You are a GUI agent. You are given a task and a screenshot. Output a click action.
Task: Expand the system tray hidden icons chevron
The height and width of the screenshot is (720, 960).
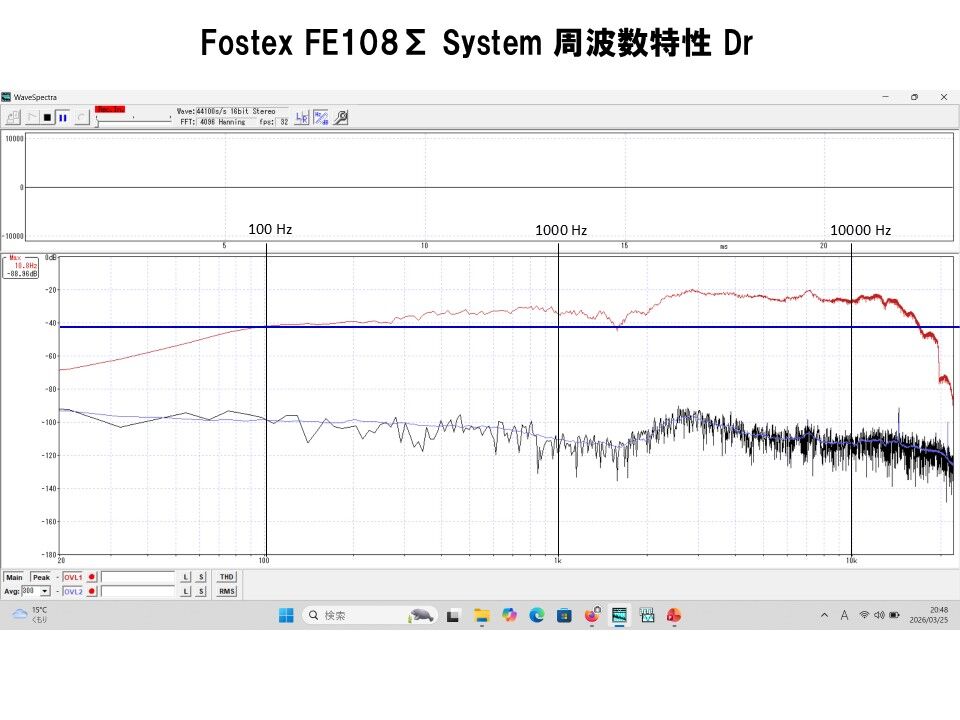pos(824,615)
